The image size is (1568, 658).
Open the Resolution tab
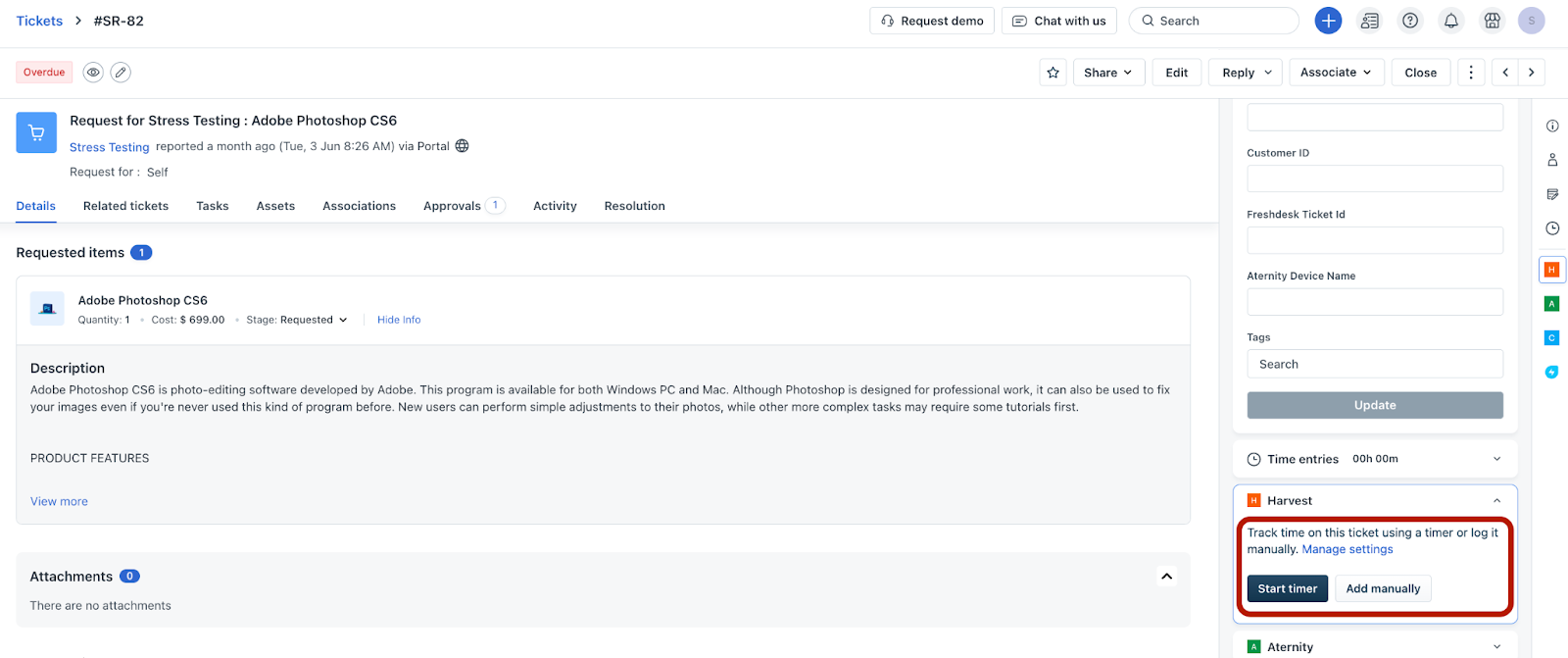pyautogui.click(x=635, y=206)
